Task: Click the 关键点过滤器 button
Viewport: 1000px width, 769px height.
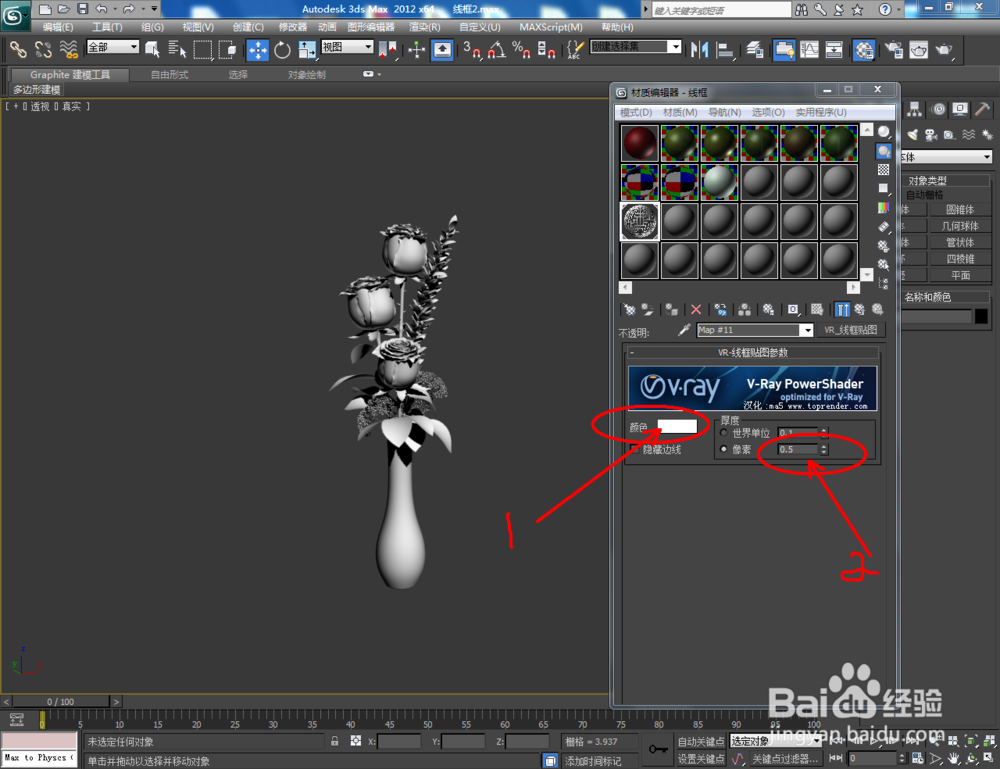Action: click(x=785, y=759)
